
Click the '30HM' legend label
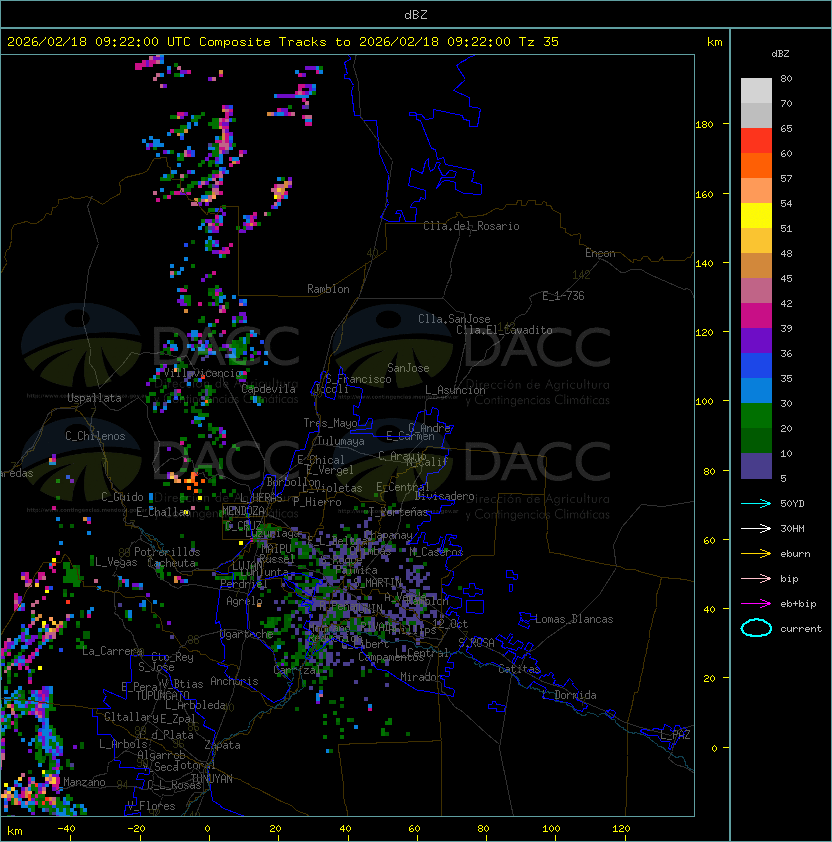(792, 528)
